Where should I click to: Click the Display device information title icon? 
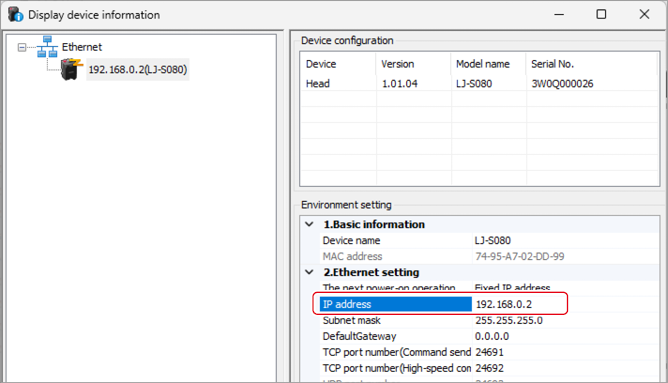(16, 14)
